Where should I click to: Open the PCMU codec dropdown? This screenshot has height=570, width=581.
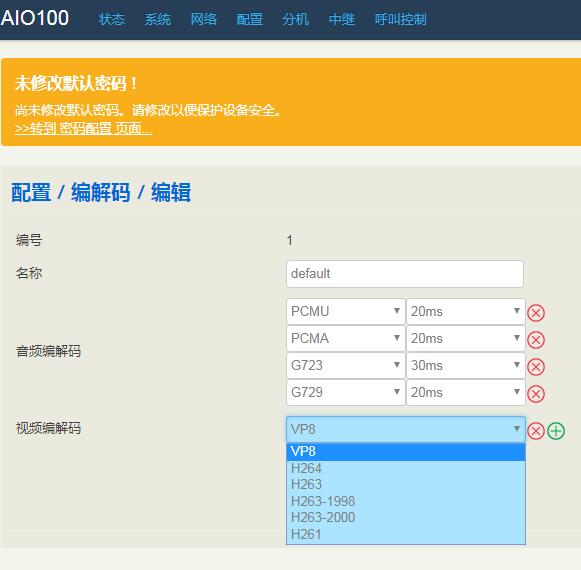tap(345, 311)
